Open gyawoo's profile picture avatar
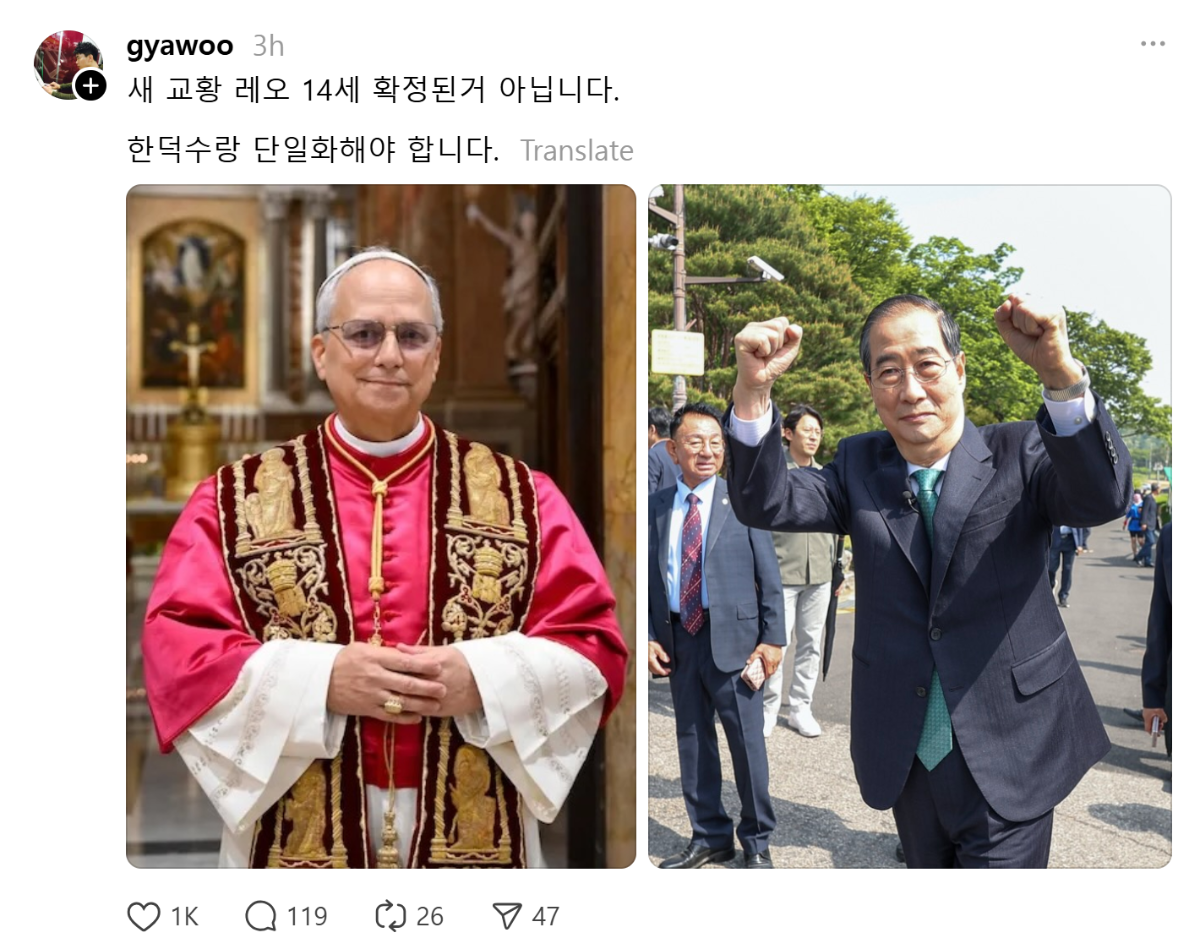Viewport: 1200px width, 949px height. click(68, 64)
